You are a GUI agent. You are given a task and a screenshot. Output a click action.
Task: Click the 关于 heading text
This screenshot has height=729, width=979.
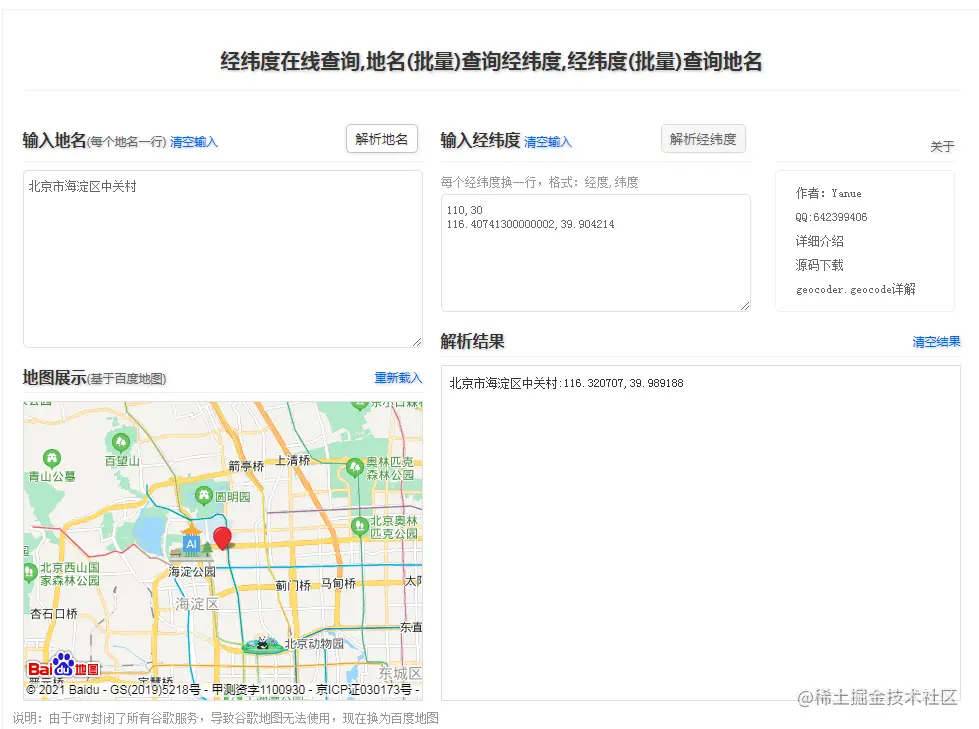[942, 147]
